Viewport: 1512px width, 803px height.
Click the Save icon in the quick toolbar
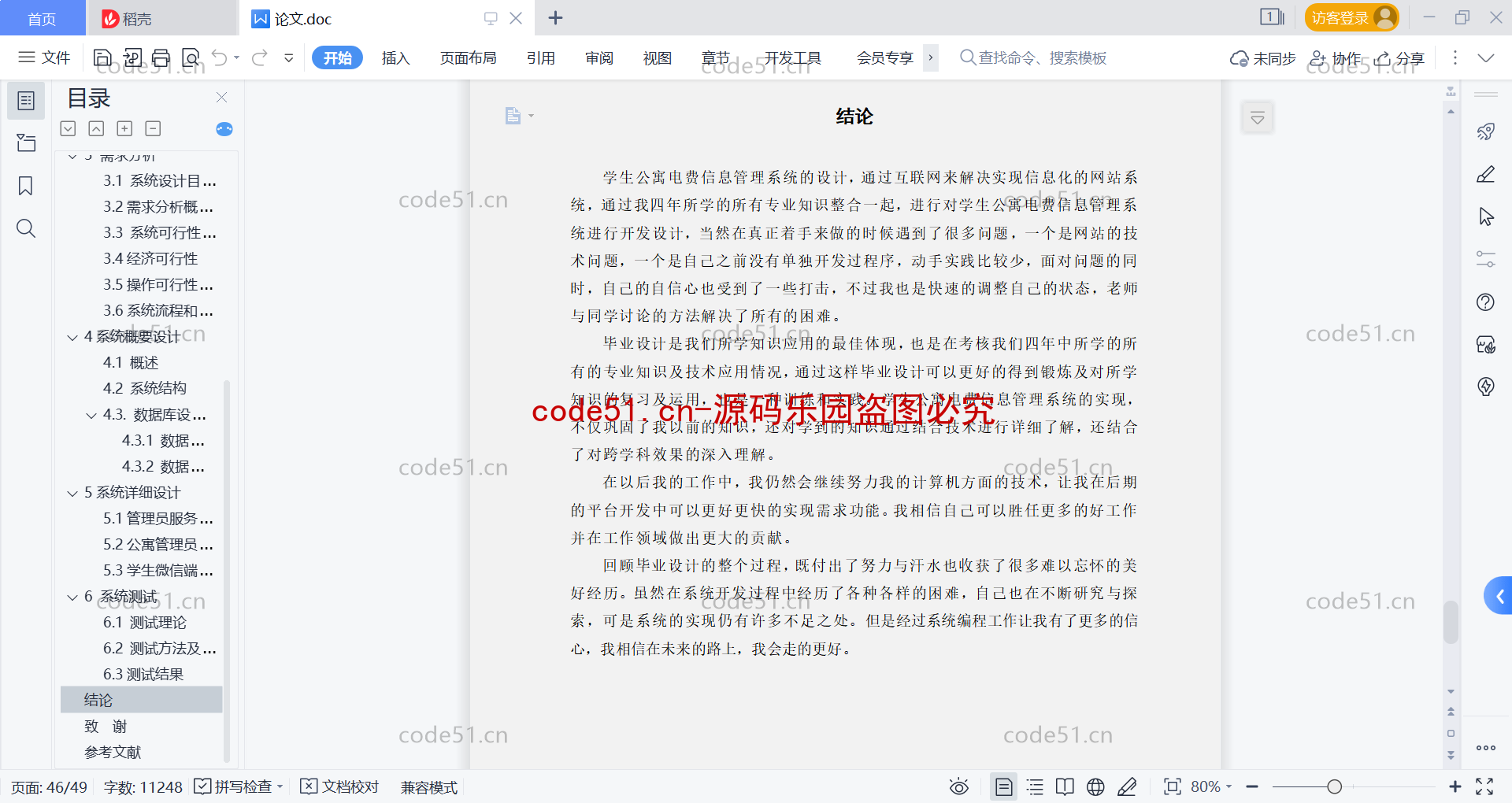click(x=102, y=57)
